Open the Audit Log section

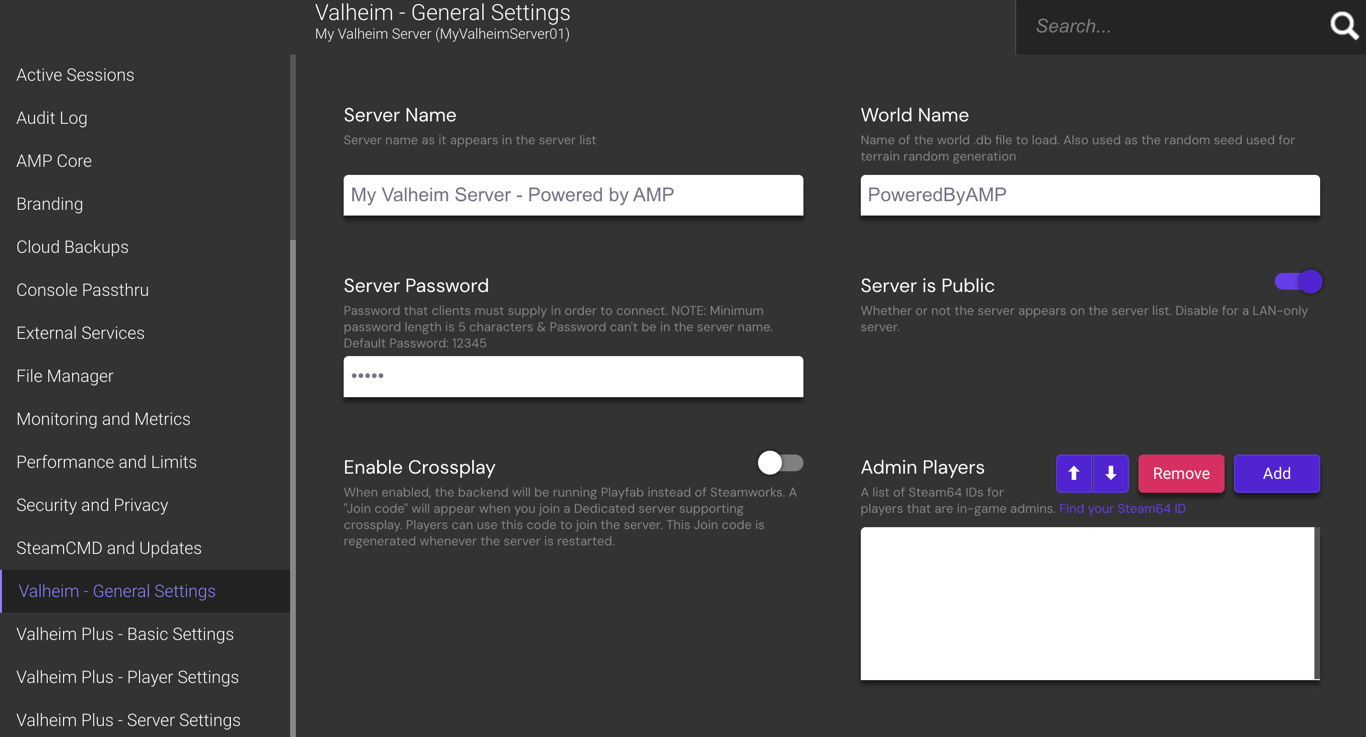tap(51, 117)
